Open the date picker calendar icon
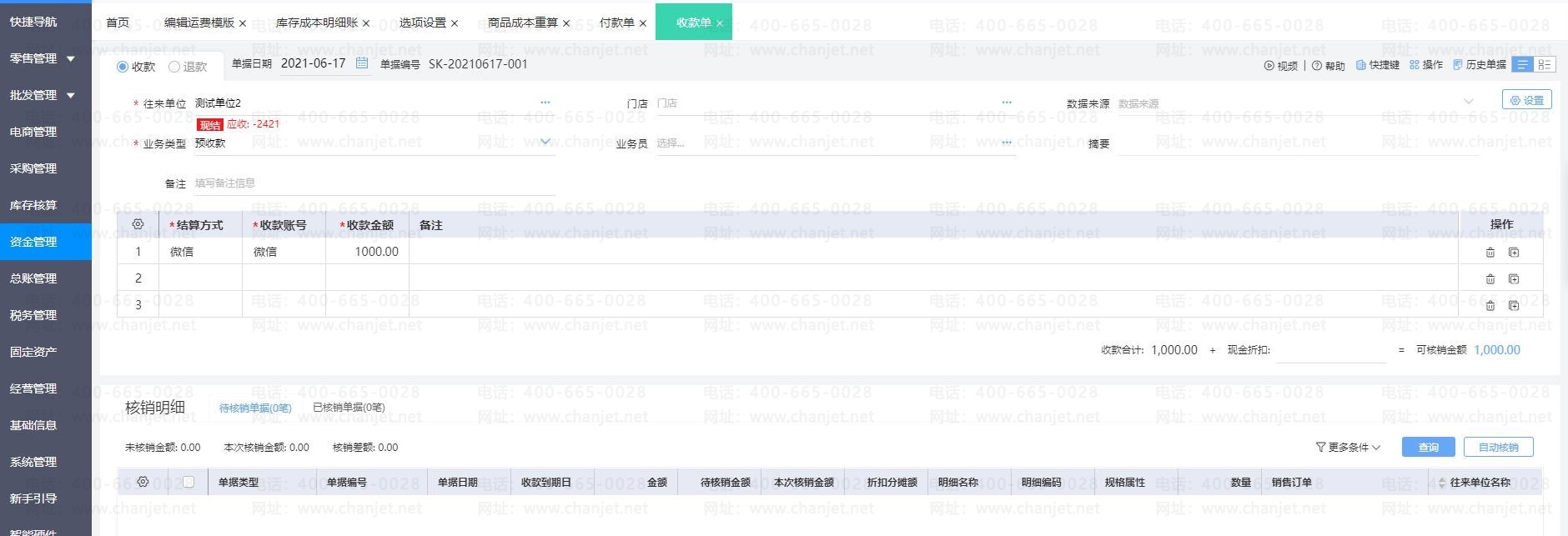1568x536 pixels. point(362,63)
